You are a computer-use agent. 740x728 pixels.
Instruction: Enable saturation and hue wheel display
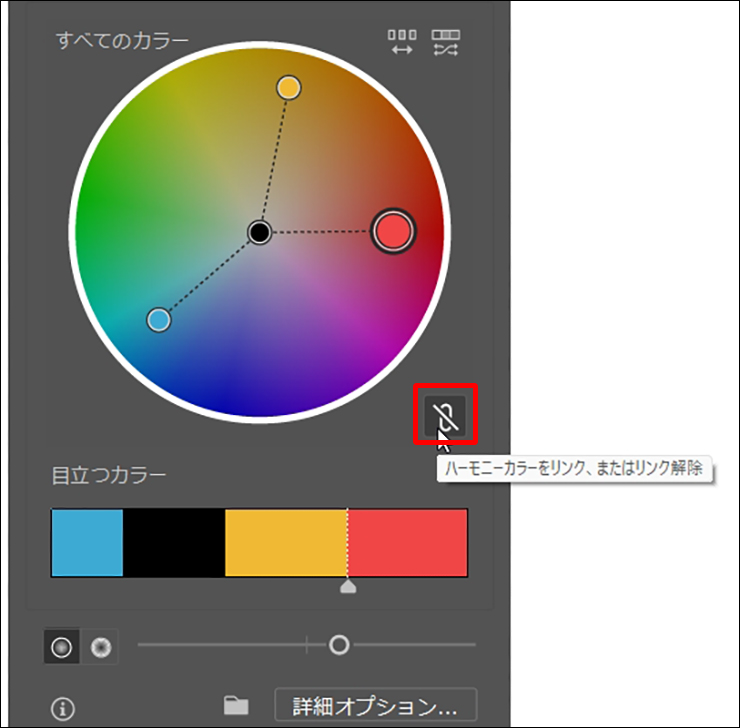[62, 647]
